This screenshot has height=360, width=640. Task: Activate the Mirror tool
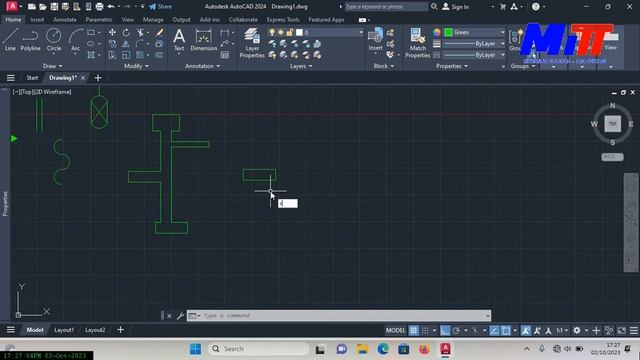click(x=126, y=44)
